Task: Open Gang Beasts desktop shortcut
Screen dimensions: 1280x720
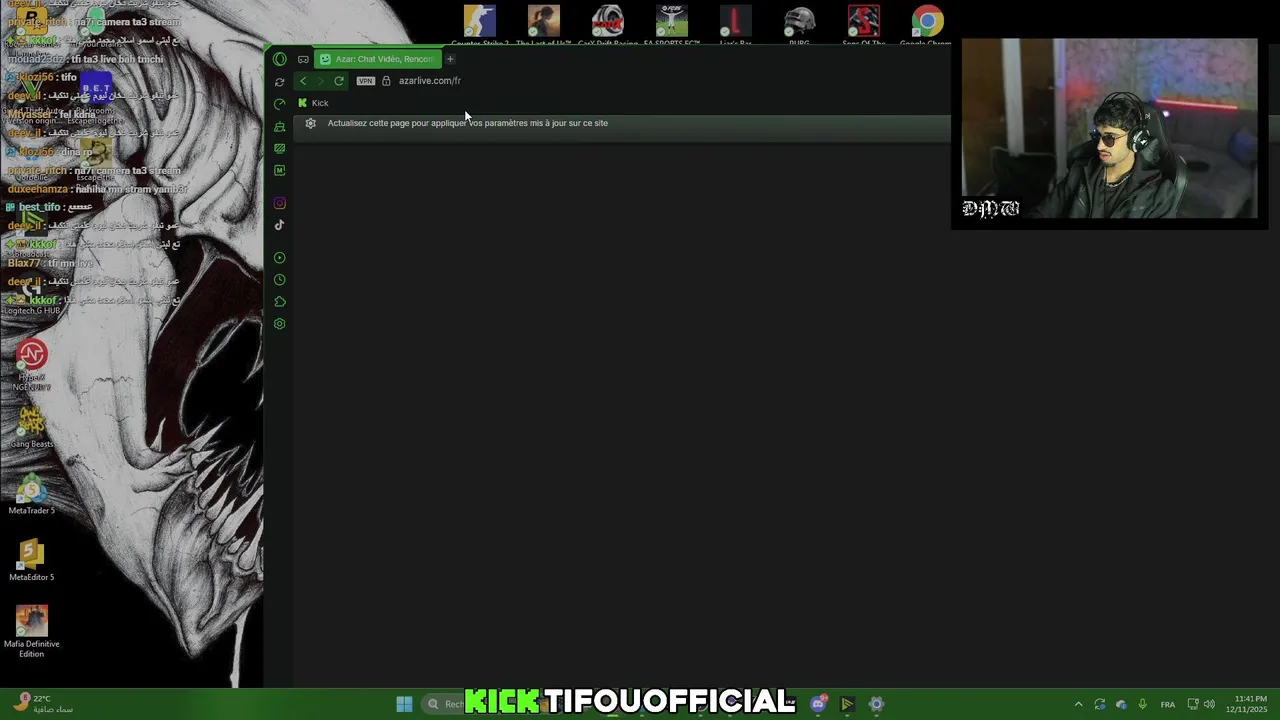Action: [x=31, y=427]
